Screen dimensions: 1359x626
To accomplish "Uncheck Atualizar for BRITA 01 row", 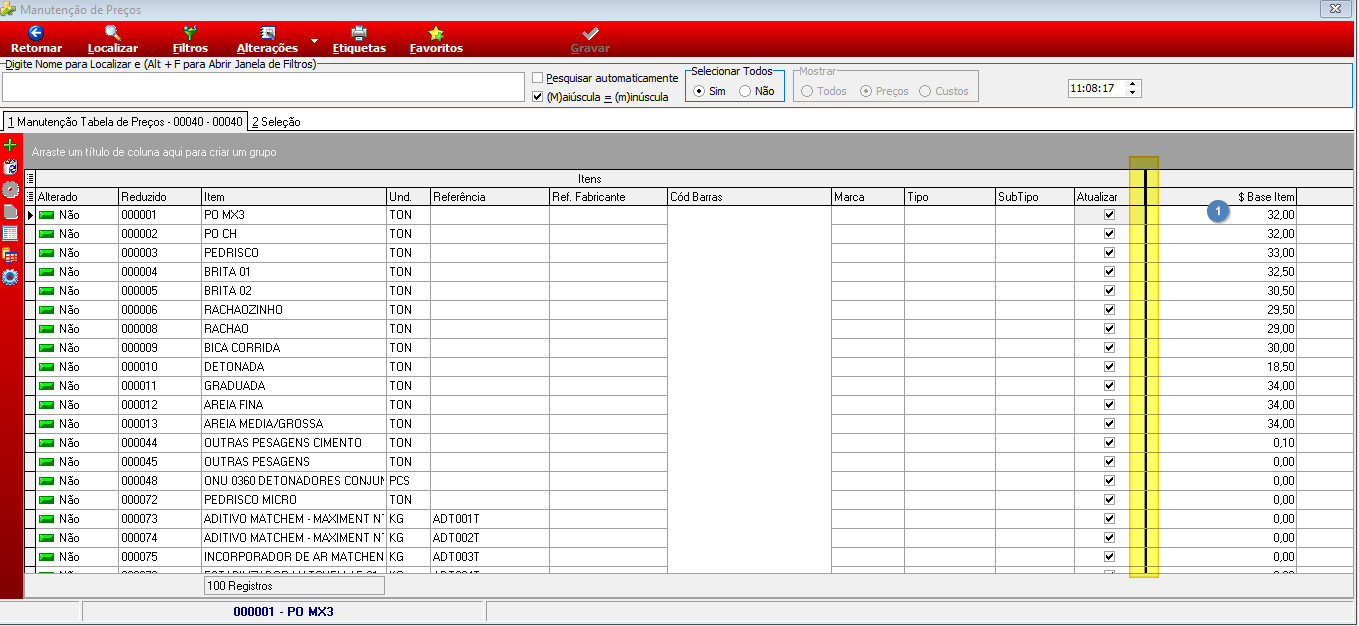I will (x=1109, y=272).
